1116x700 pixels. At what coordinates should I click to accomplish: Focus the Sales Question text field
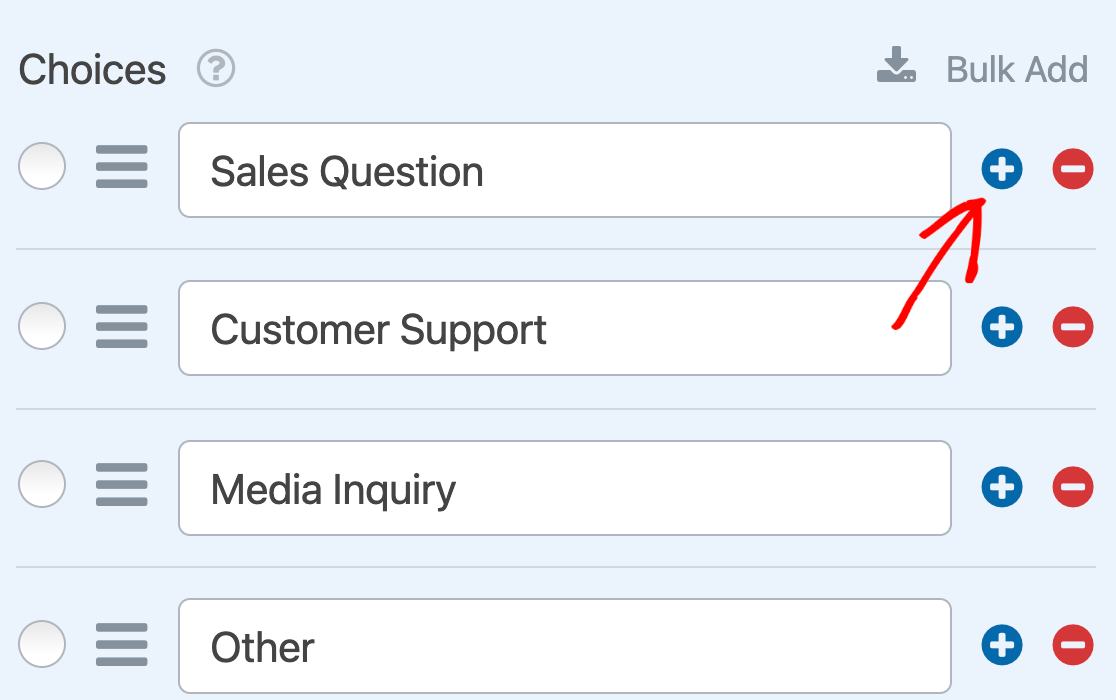pos(564,170)
